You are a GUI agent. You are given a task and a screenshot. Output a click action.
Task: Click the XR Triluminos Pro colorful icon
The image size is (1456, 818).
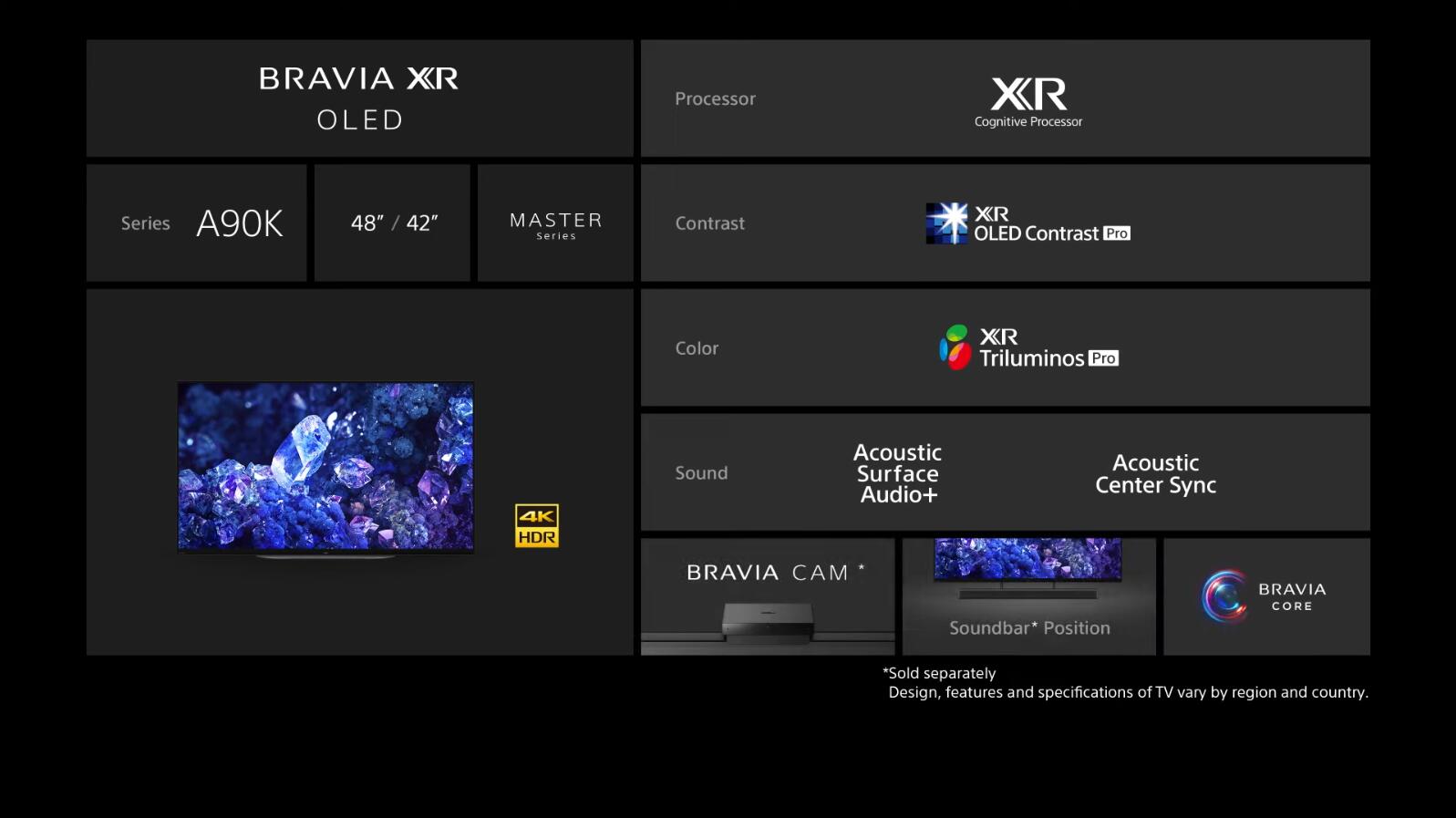955,347
